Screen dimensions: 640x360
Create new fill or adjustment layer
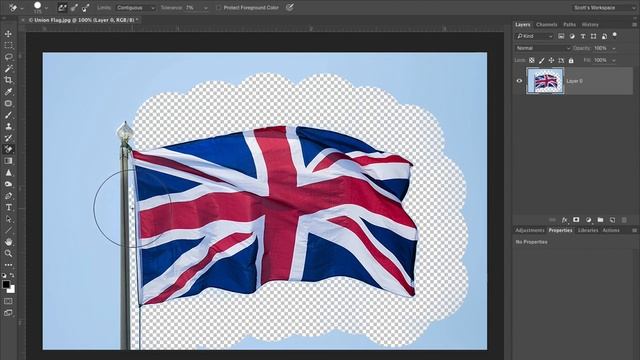(588, 220)
